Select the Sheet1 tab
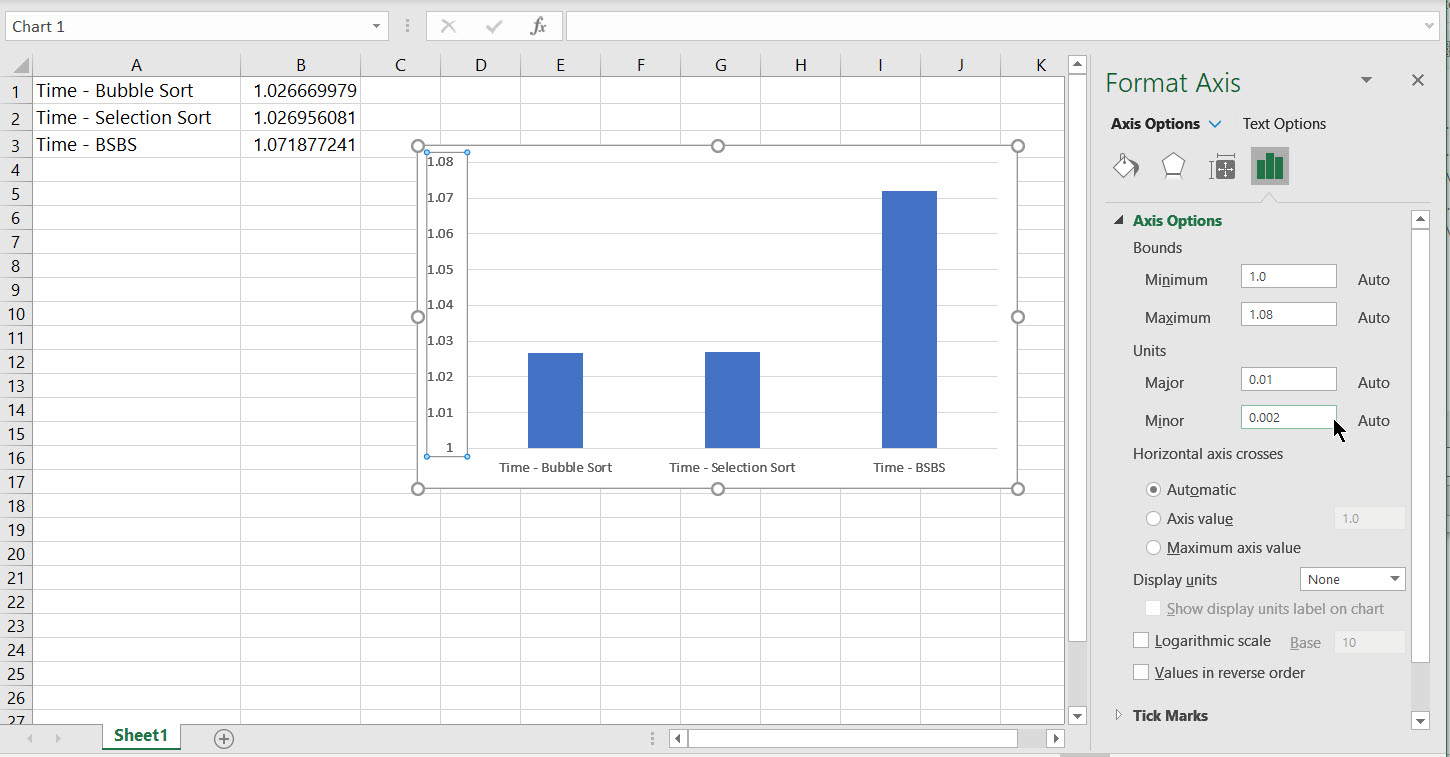1450x757 pixels. coord(141,736)
